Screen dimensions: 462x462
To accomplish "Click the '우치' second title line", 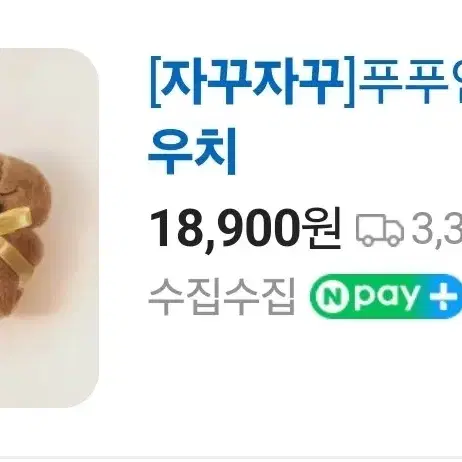I will [192, 152].
